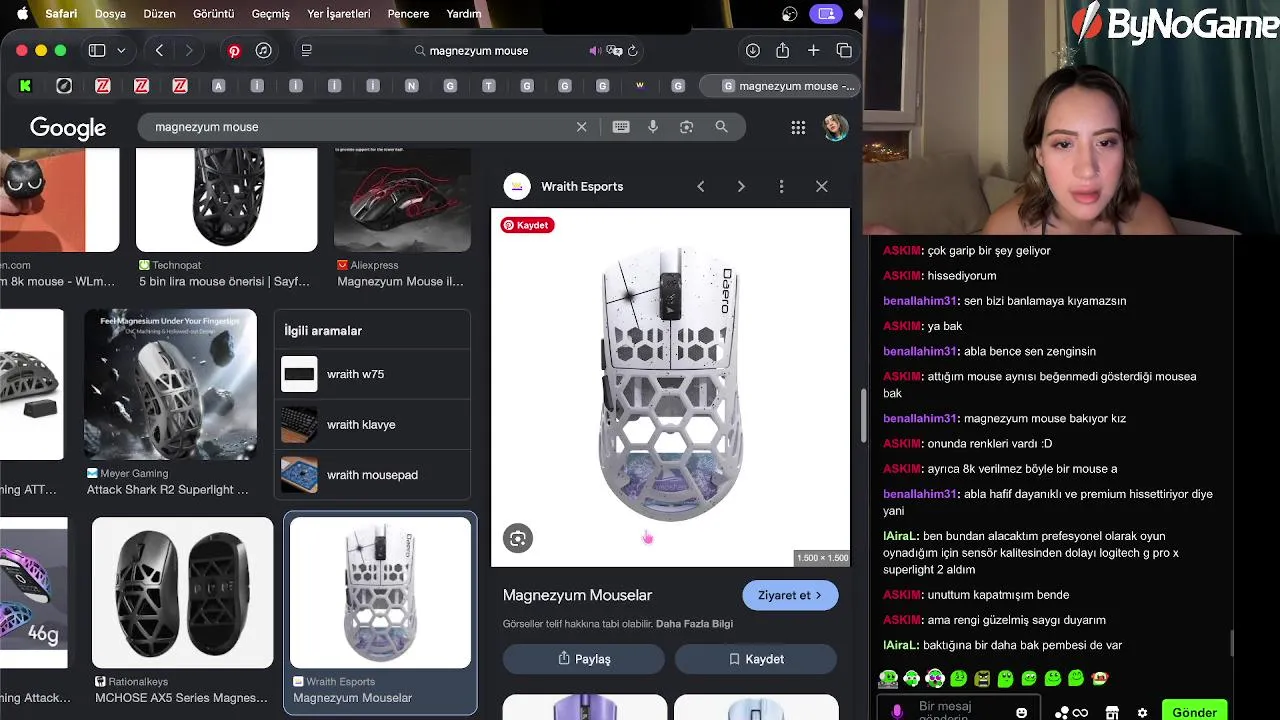1280x720 pixels.
Task: Open the page menu icon in the address bar
Action: (x=307, y=50)
